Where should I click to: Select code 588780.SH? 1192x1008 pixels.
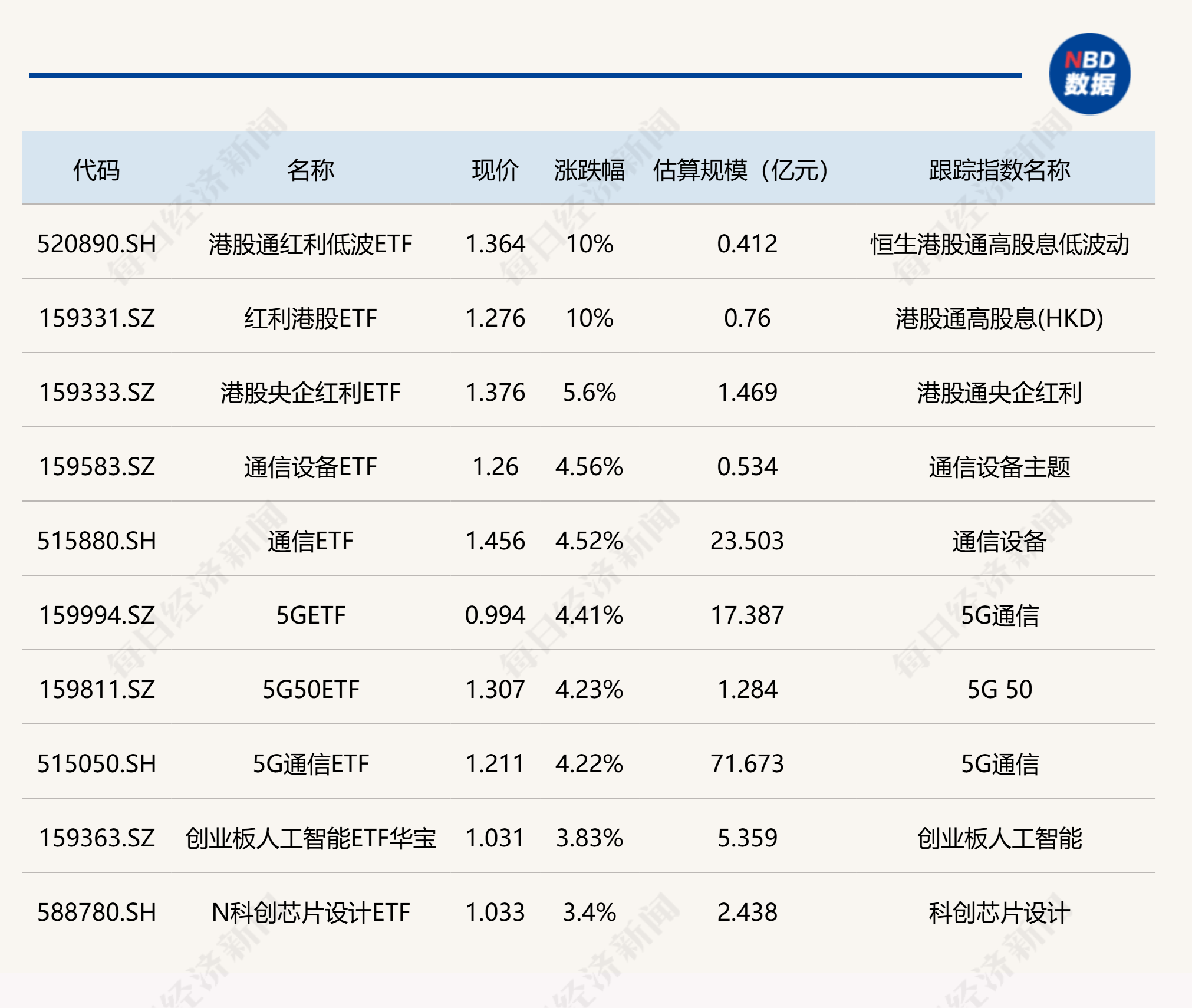(98, 913)
